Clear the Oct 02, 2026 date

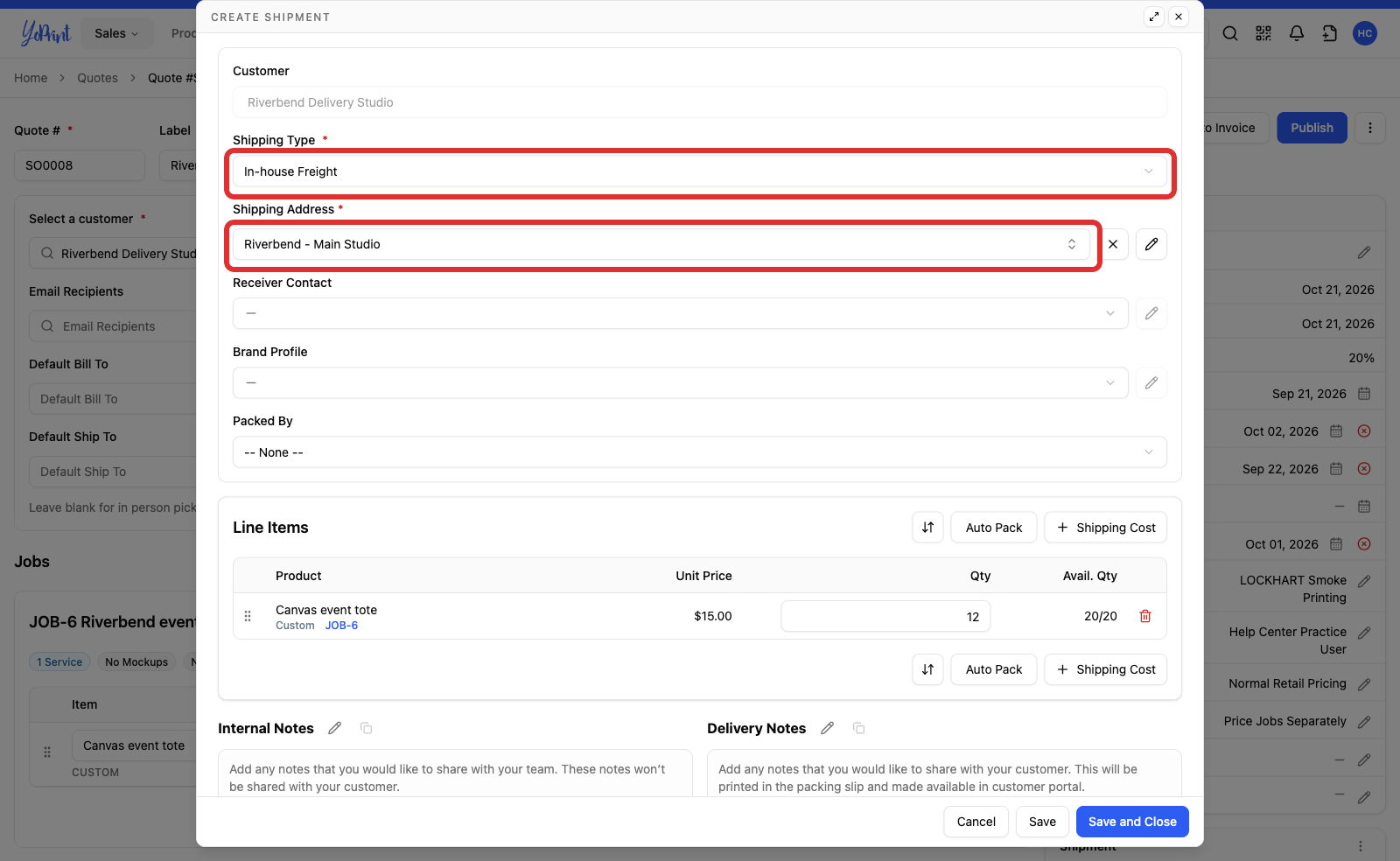click(x=1364, y=431)
